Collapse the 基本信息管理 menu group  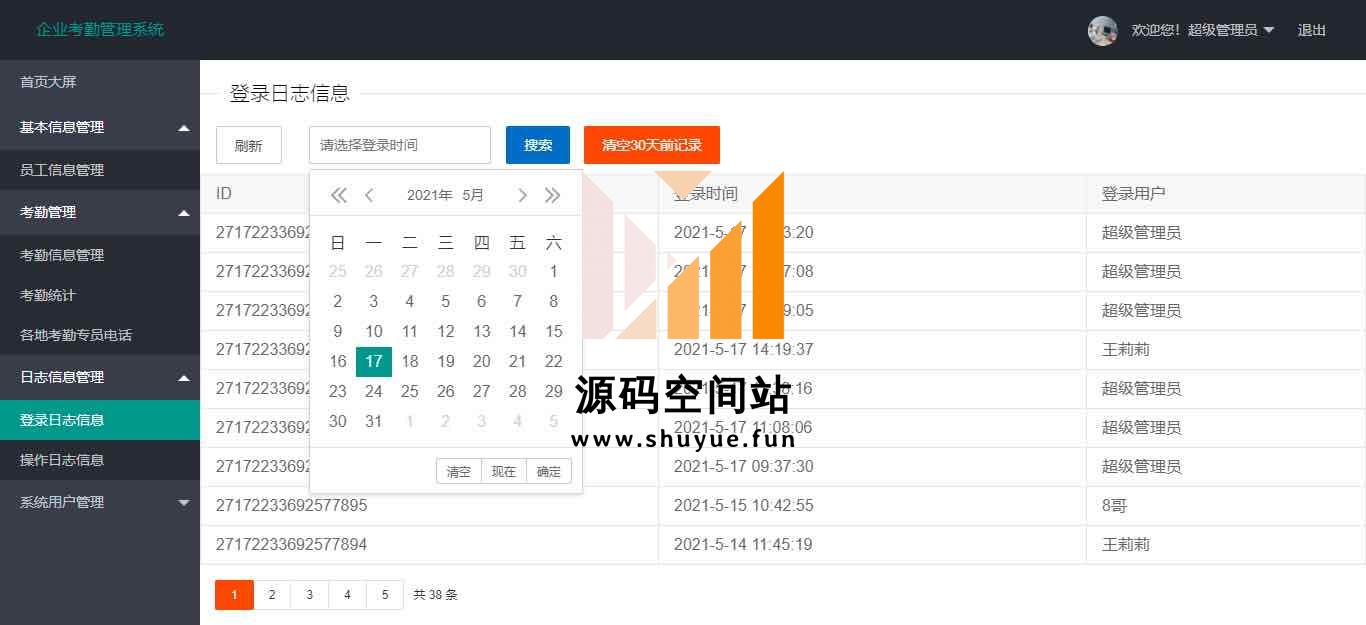(100, 127)
